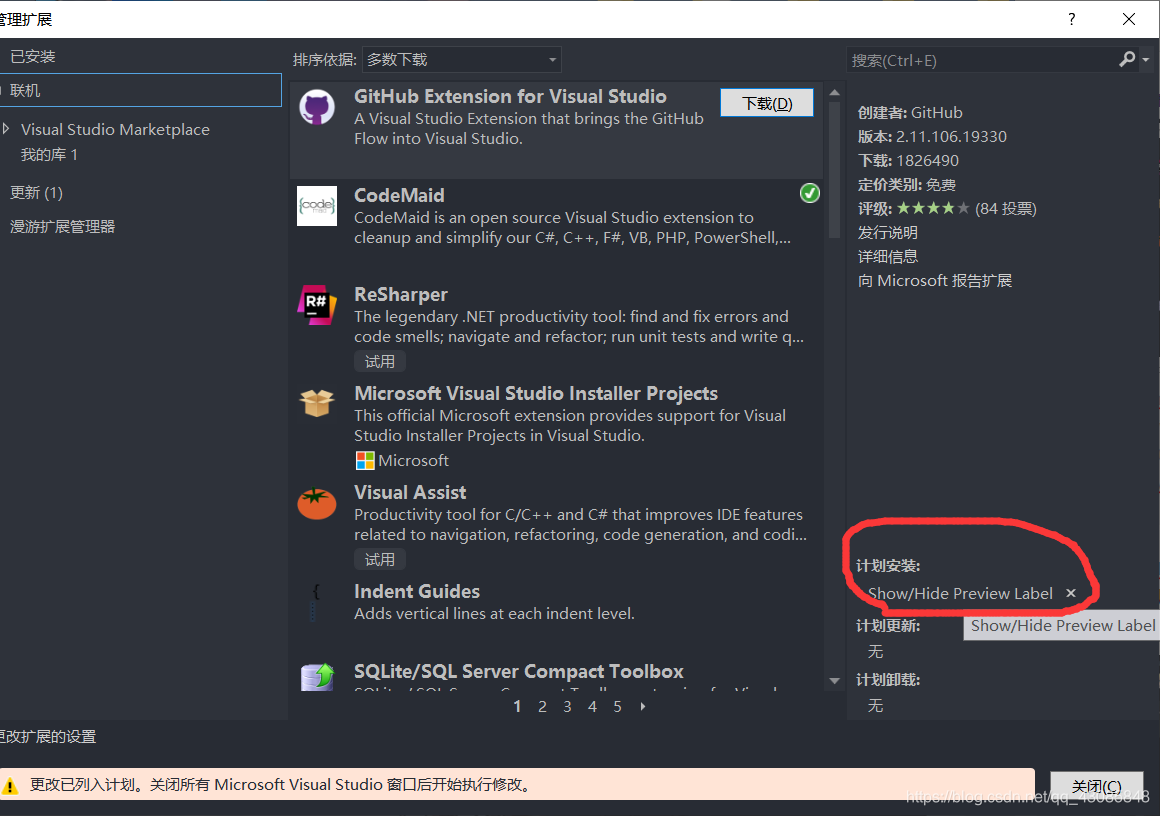Screen dimensions: 1160x816
Task: Click the SQLite Toolbox database icon
Action: coord(317,676)
